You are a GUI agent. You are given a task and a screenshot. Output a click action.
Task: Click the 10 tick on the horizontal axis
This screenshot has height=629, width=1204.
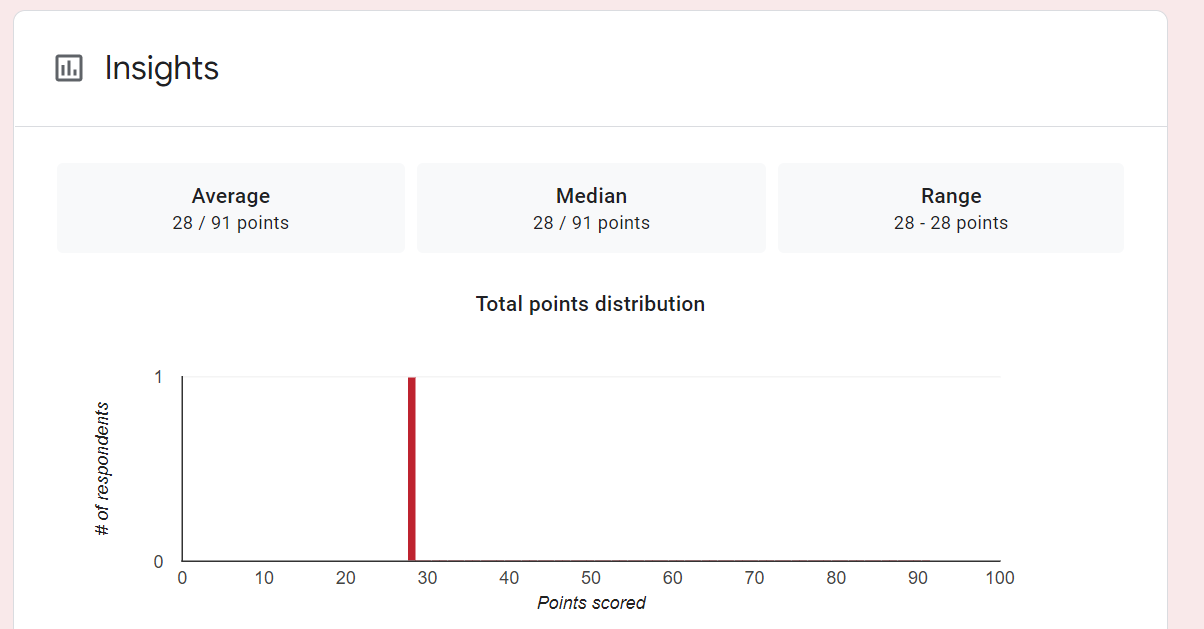click(x=264, y=578)
